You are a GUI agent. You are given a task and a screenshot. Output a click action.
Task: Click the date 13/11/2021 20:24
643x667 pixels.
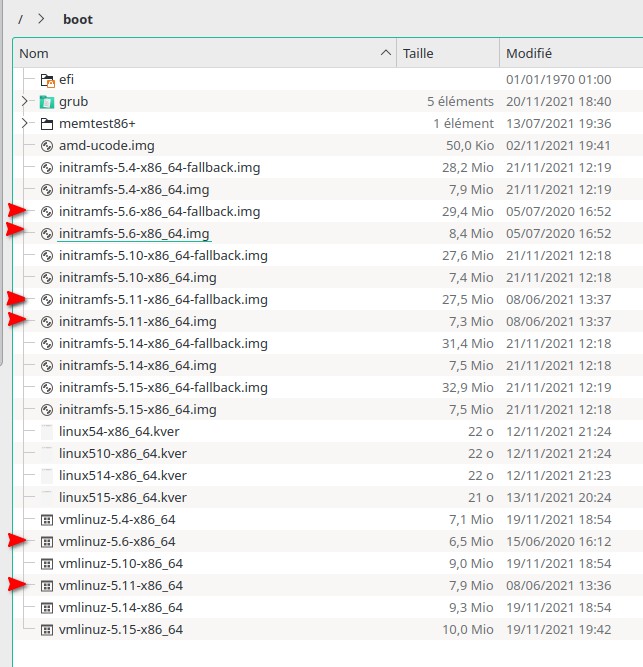pos(559,498)
